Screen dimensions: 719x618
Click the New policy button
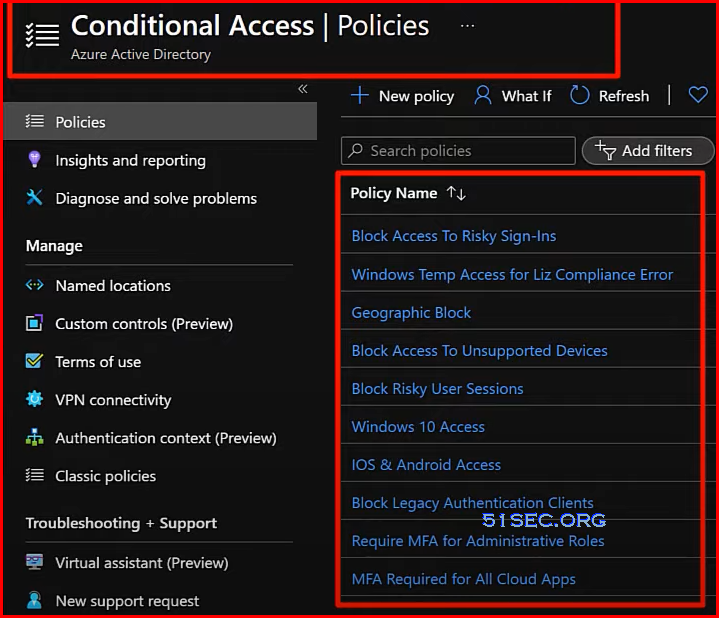403,96
